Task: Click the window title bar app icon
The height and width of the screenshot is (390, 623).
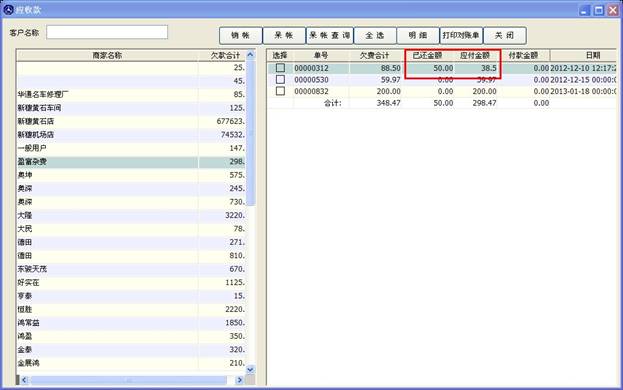Action: point(8,10)
